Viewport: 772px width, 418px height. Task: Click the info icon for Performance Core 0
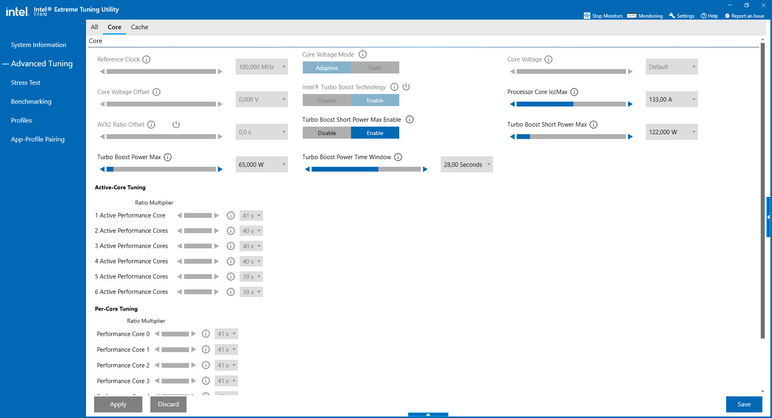(x=206, y=334)
